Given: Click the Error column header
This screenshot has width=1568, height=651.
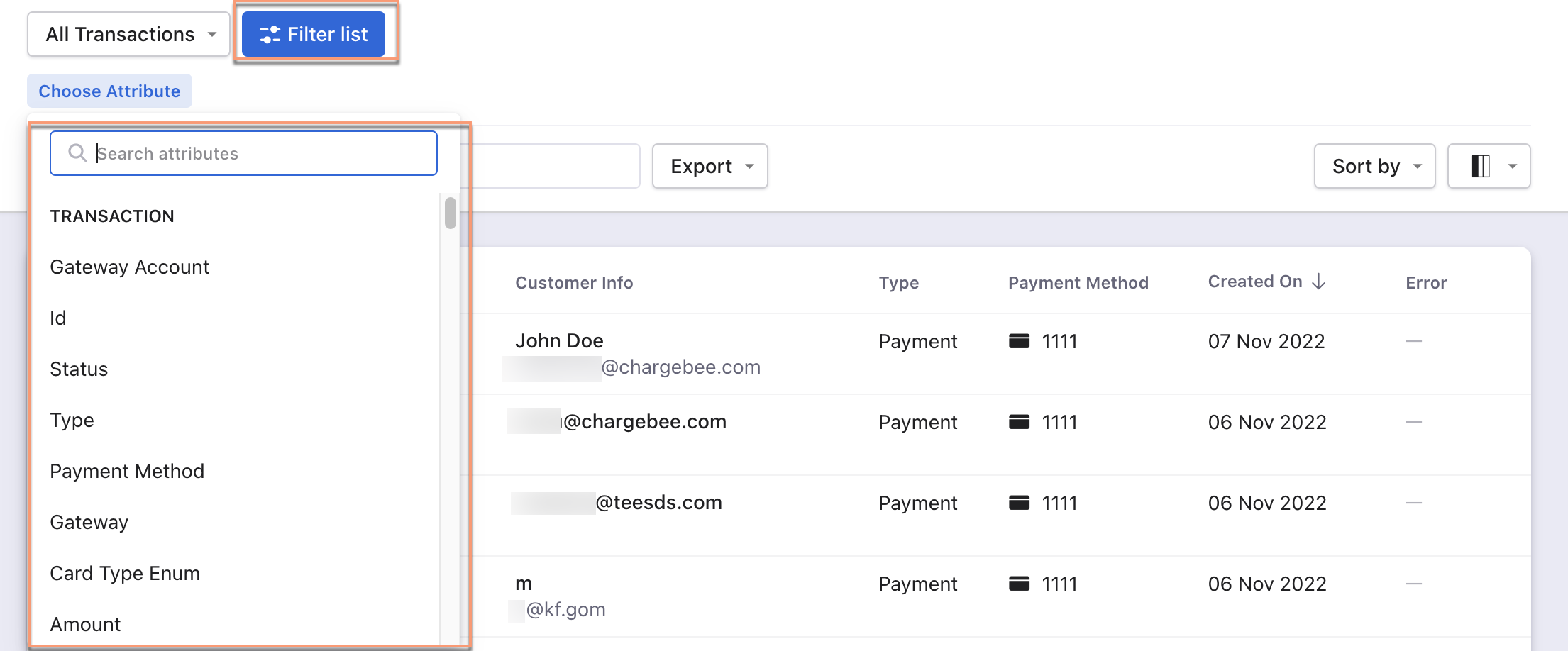Looking at the screenshot, I should [1426, 282].
